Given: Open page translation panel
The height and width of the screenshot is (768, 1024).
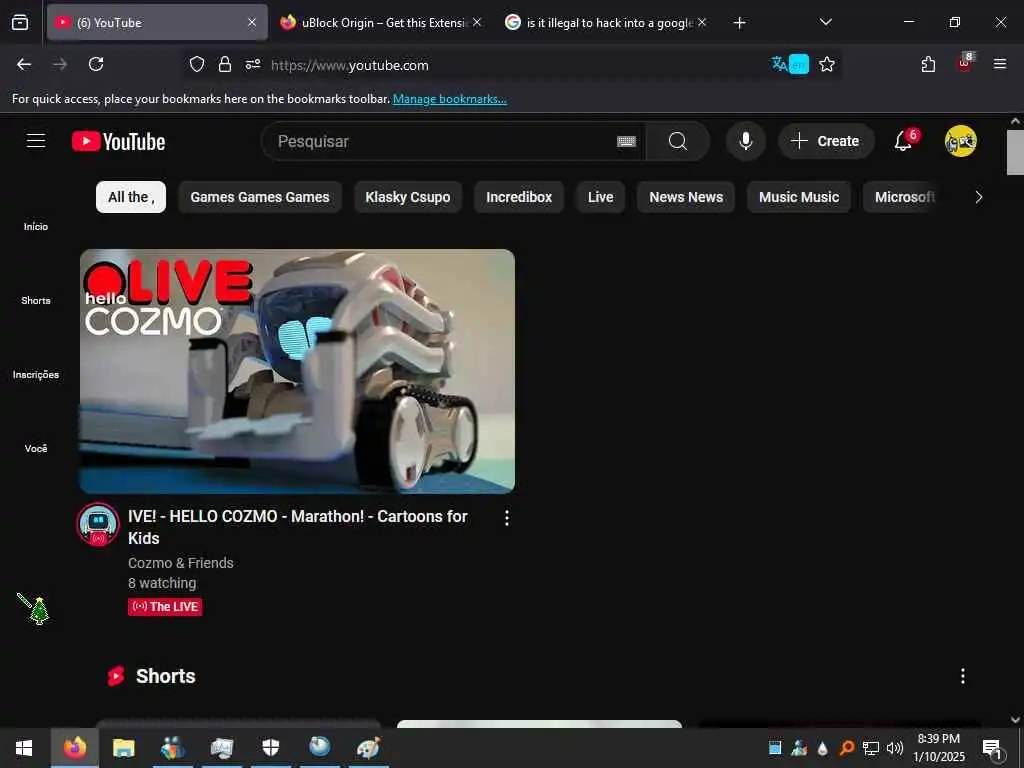Looking at the screenshot, I should (790, 64).
